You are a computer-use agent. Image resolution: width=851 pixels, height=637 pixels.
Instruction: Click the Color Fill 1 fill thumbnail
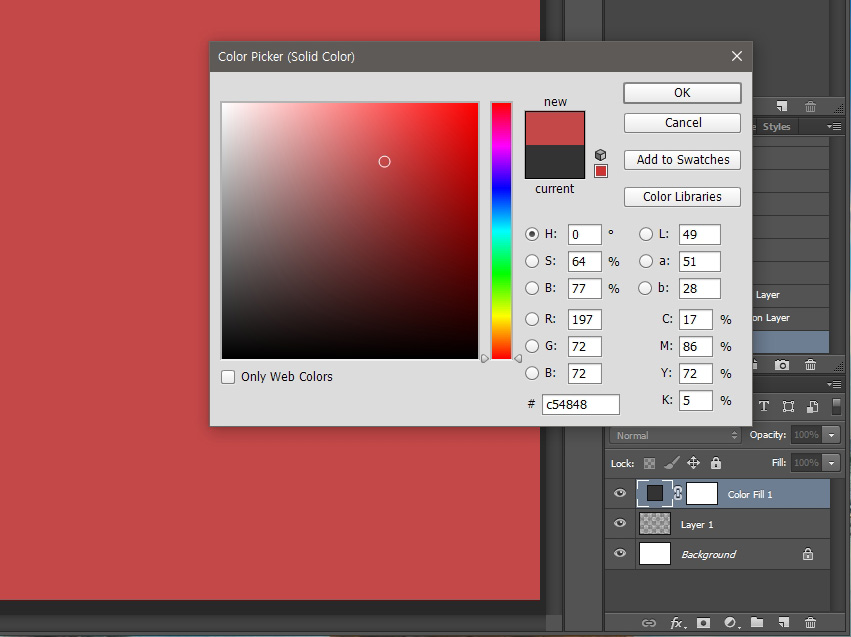click(655, 494)
